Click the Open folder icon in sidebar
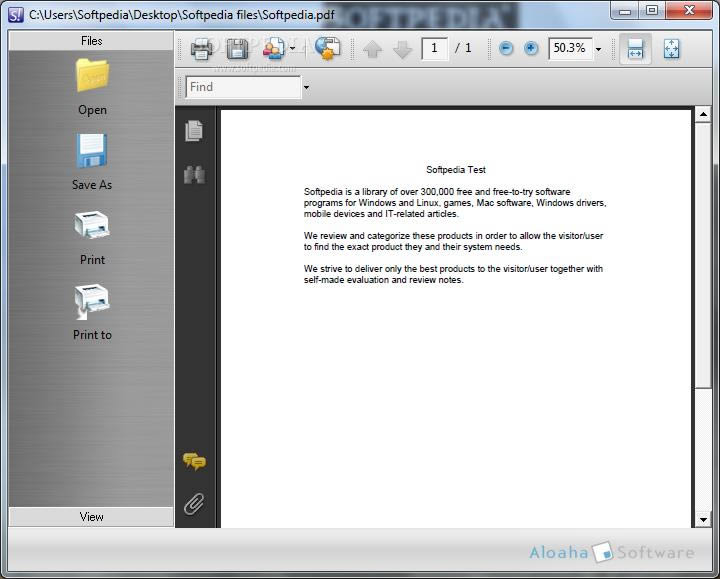This screenshot has height=579, width=720. pos(92,76)
